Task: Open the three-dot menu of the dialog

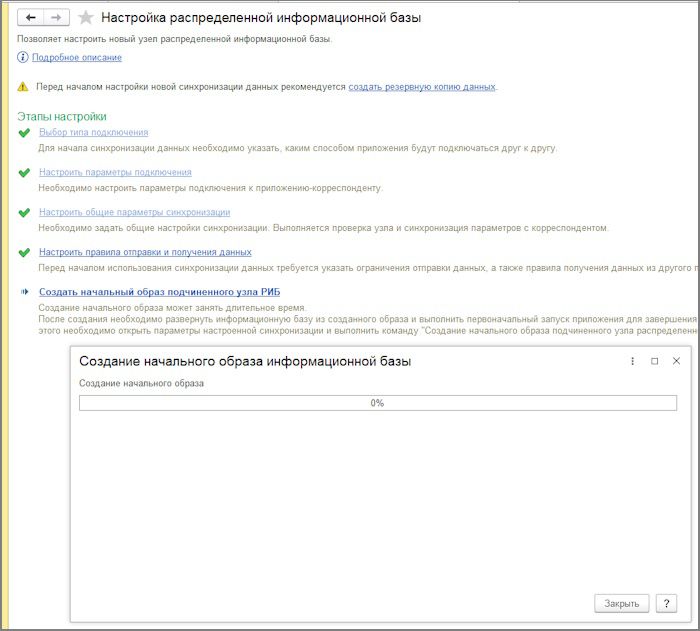Action: pos(632,361)
